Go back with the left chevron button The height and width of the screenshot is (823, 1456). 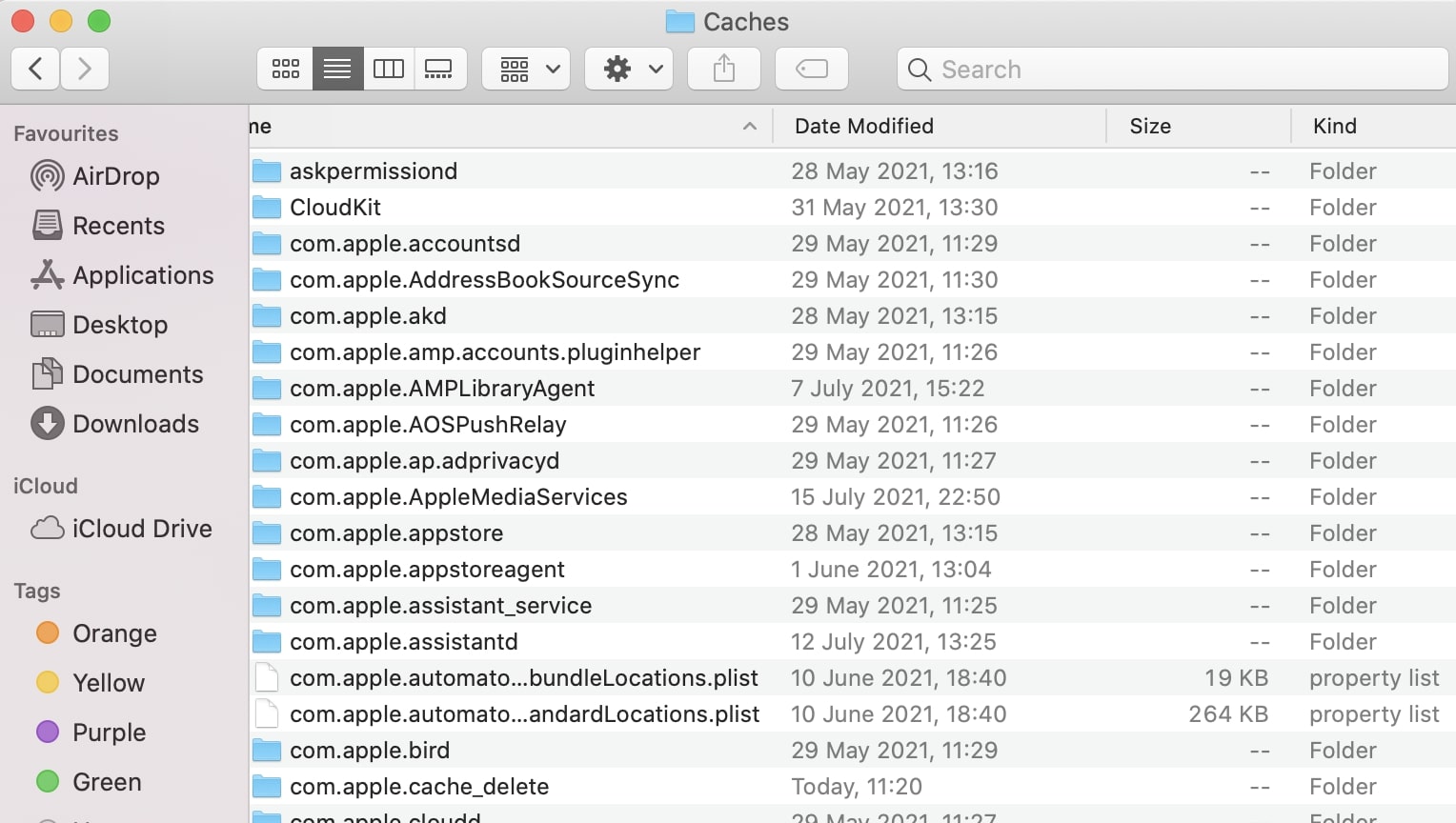35,69
